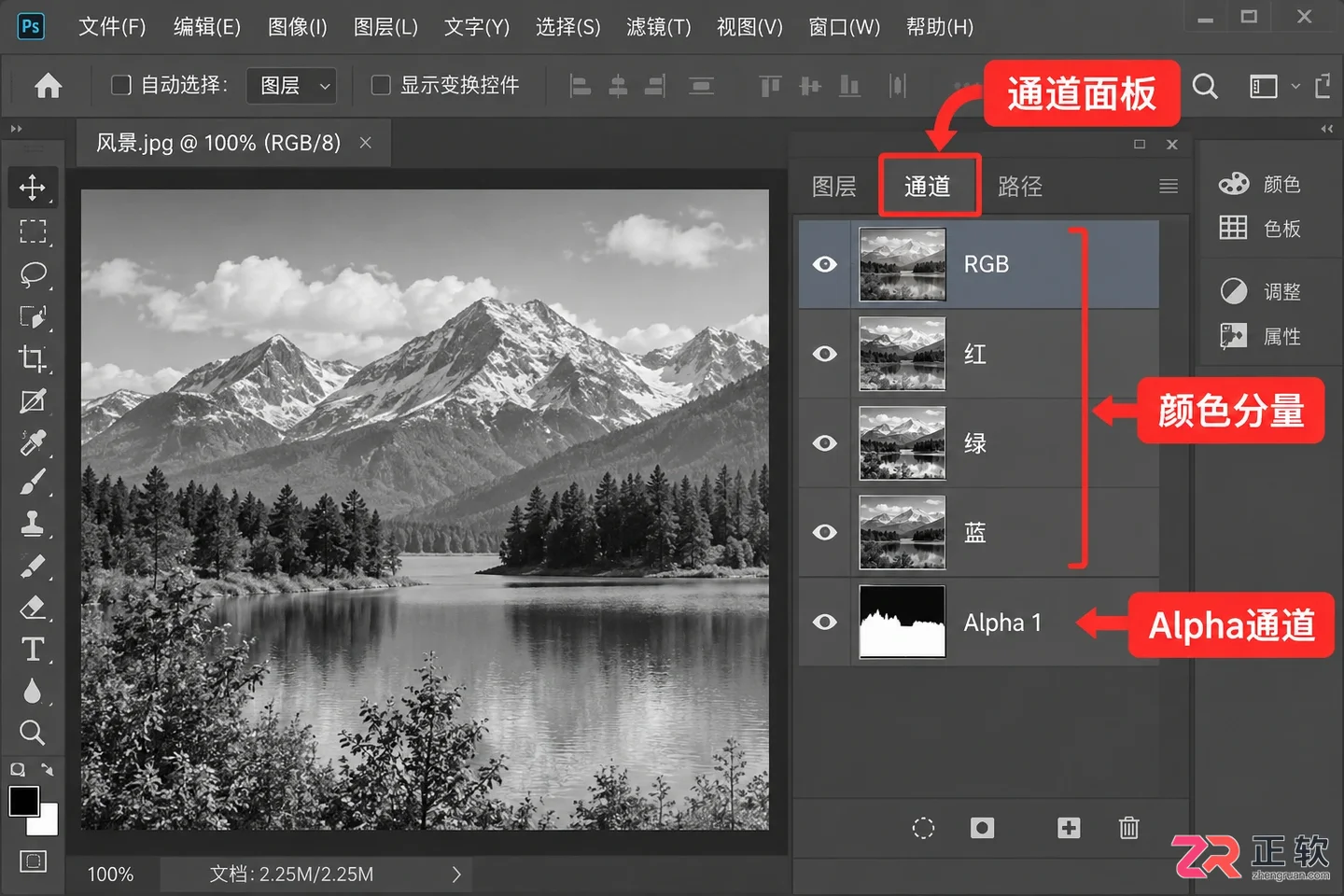
Task: Click the white background color swatch
Action: [47, 822]
